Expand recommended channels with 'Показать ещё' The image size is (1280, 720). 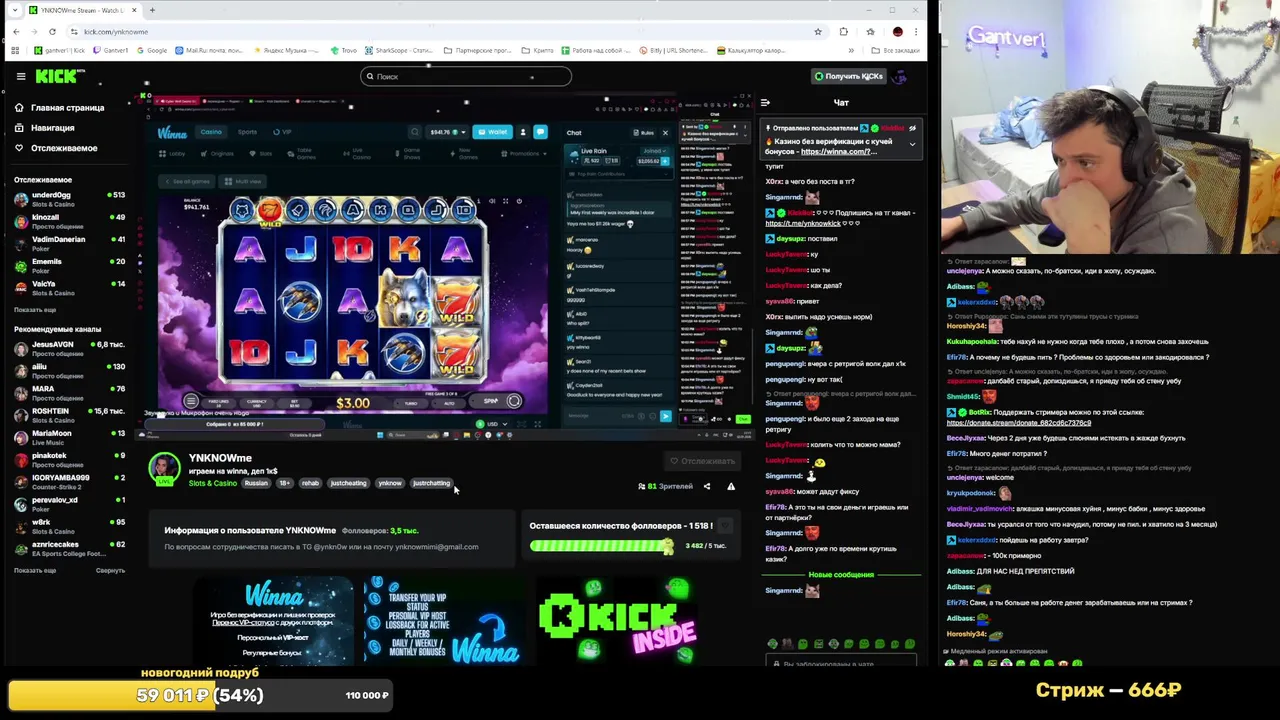pyautogui.click(x=35, y=570)
